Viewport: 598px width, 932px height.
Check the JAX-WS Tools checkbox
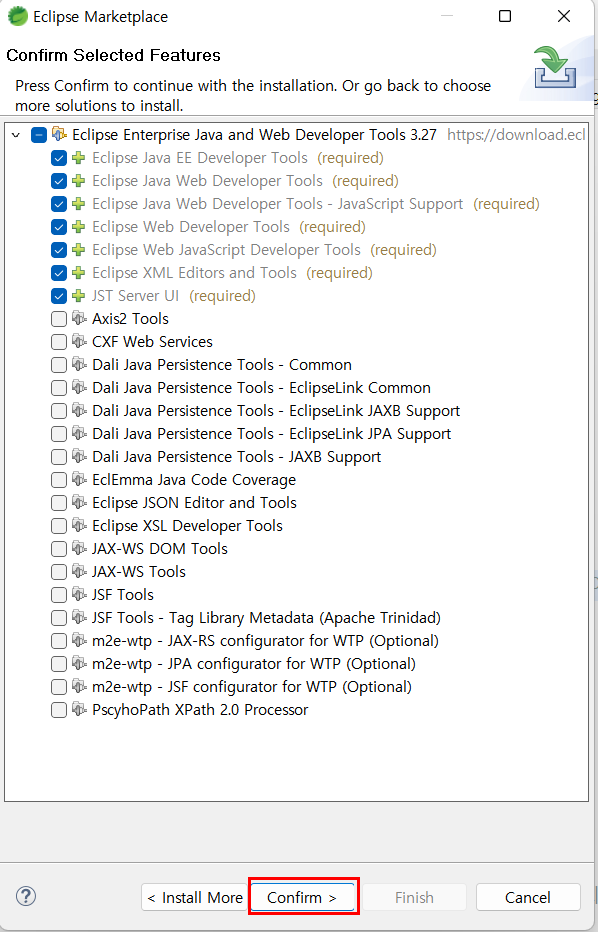pyautogui.click(x=59, y=572)
